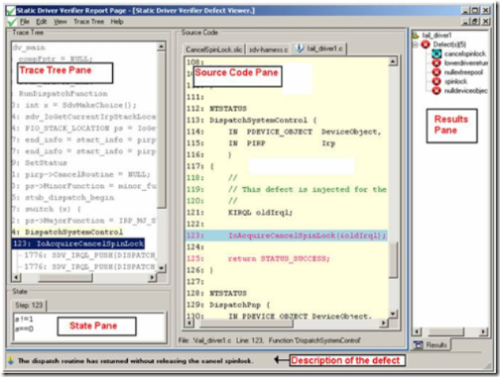500x377 pixels.
Task: Minimize the inner document window
Action: point(466,22)
